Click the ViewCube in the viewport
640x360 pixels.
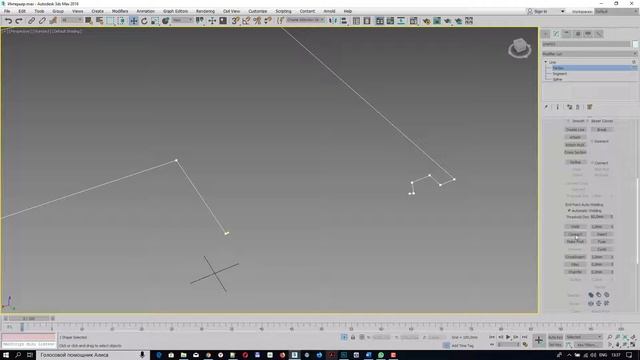click(520, 48)
